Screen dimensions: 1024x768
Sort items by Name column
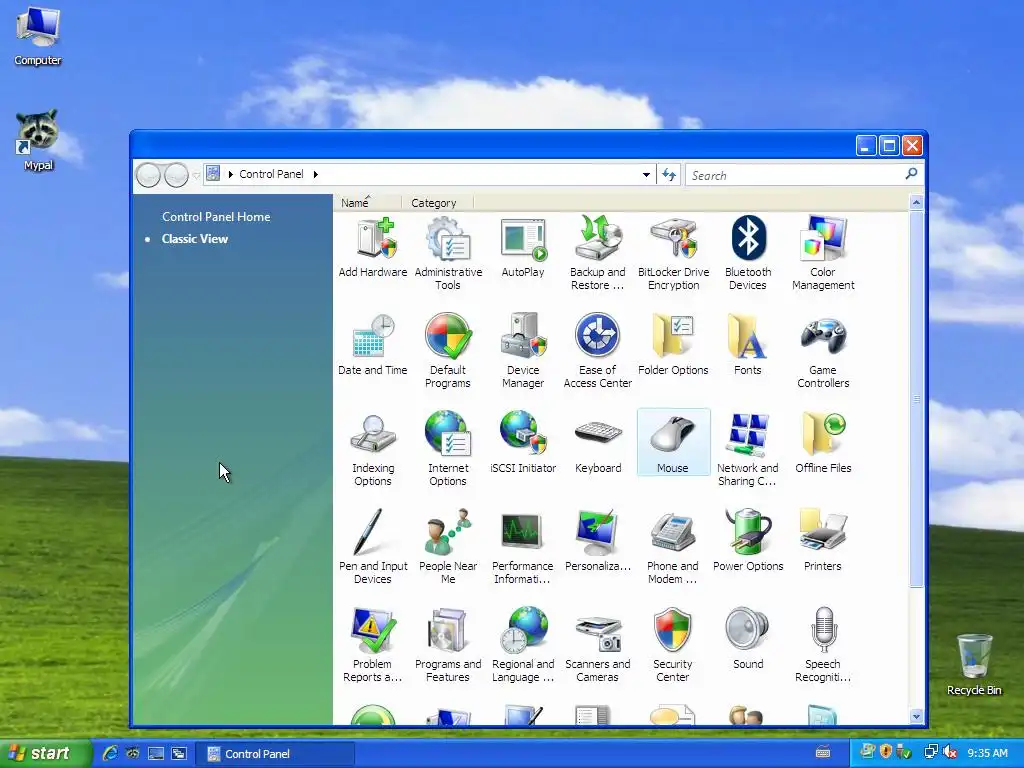(x=367, y=203)
